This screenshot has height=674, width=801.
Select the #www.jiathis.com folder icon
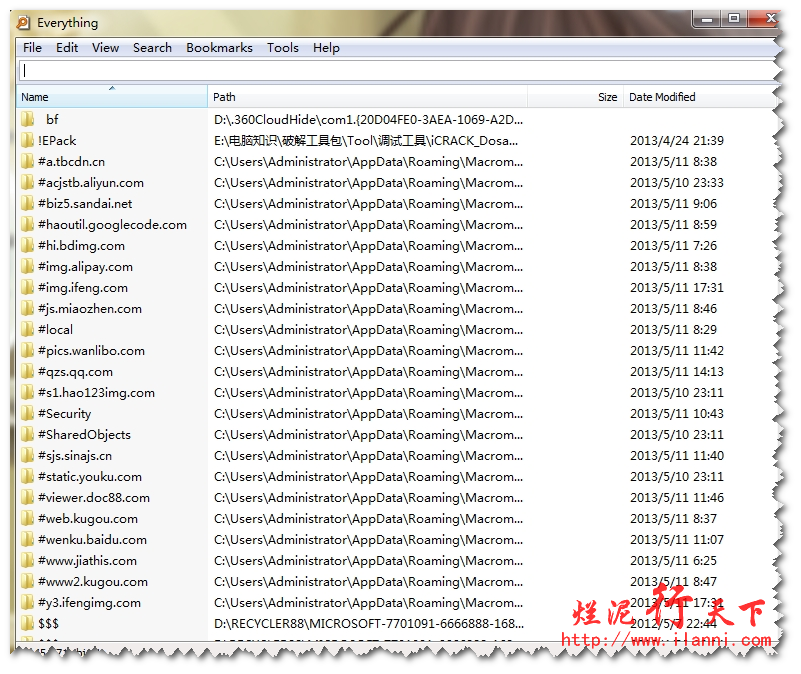click(x=28, y=561)
